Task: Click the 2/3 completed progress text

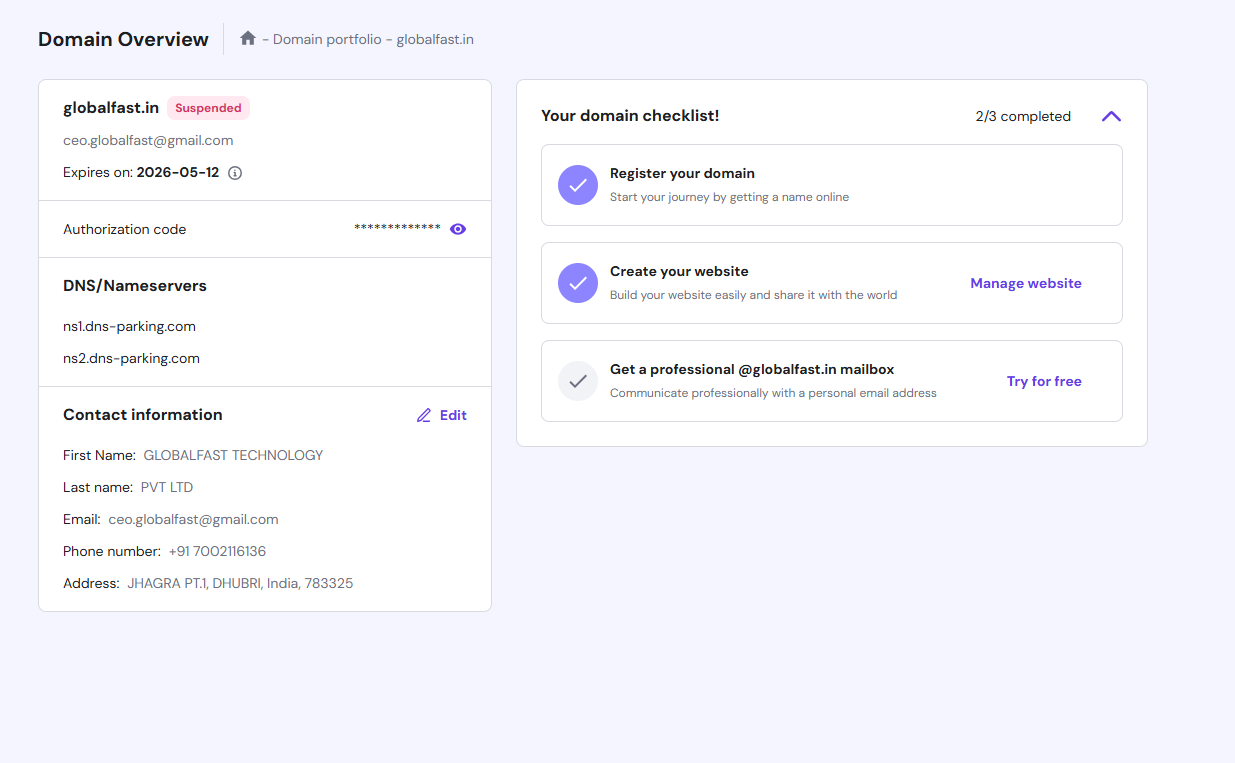Action: (x=1022, y=117)
